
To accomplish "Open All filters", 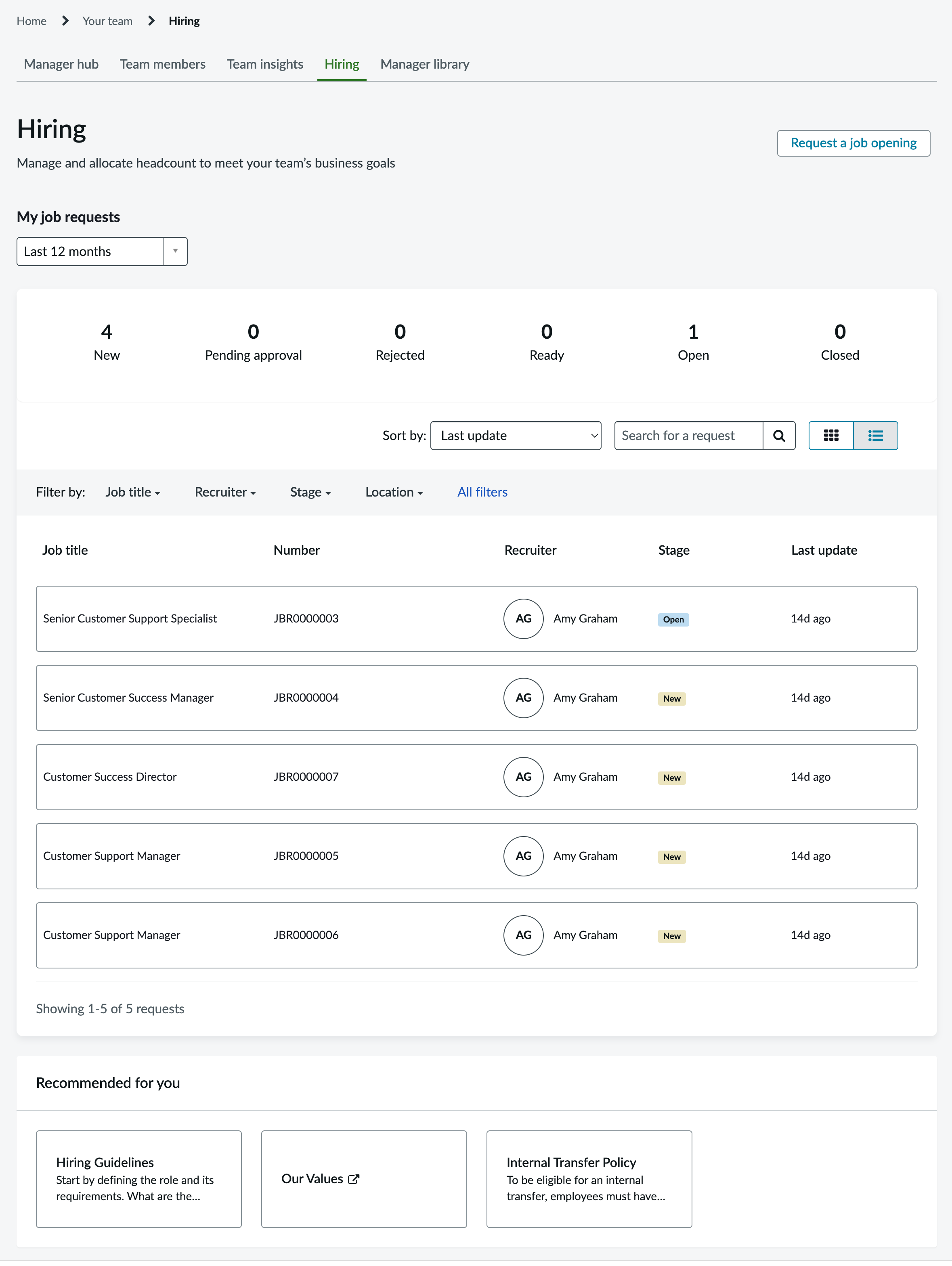I will click(482, 492).
